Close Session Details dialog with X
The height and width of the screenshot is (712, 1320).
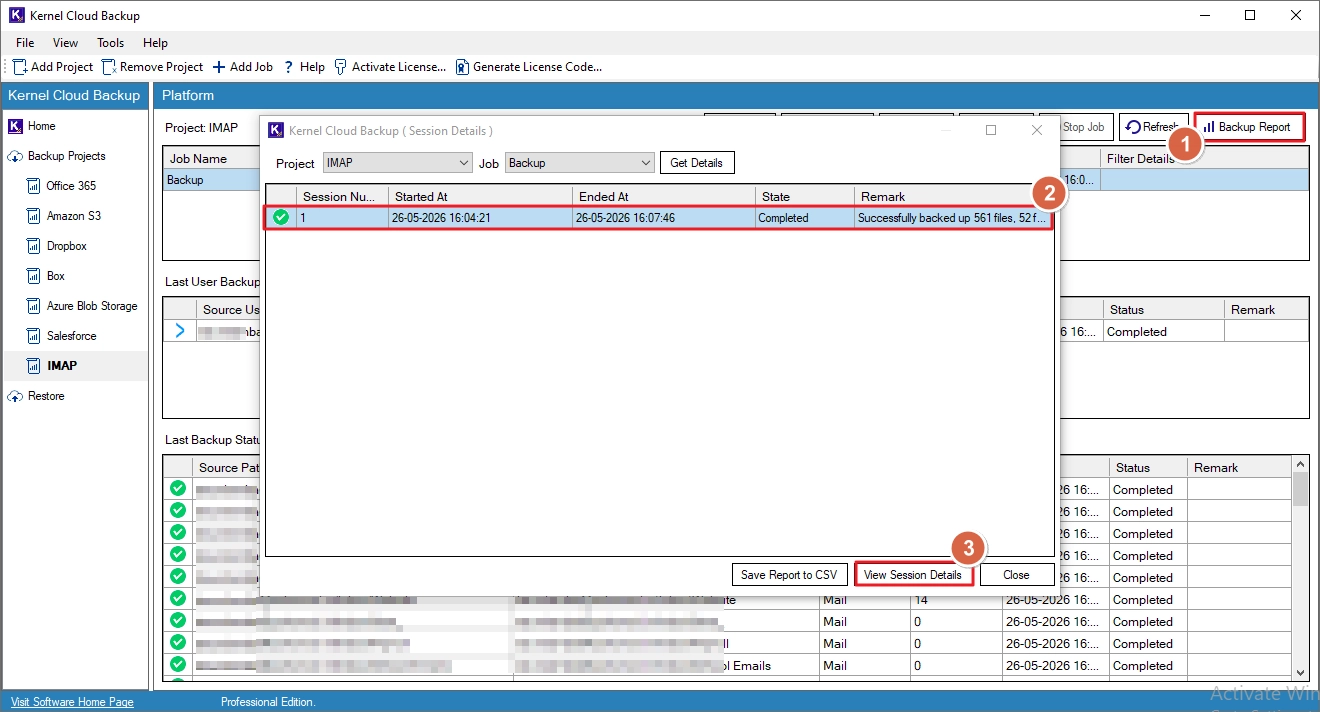1037,130
